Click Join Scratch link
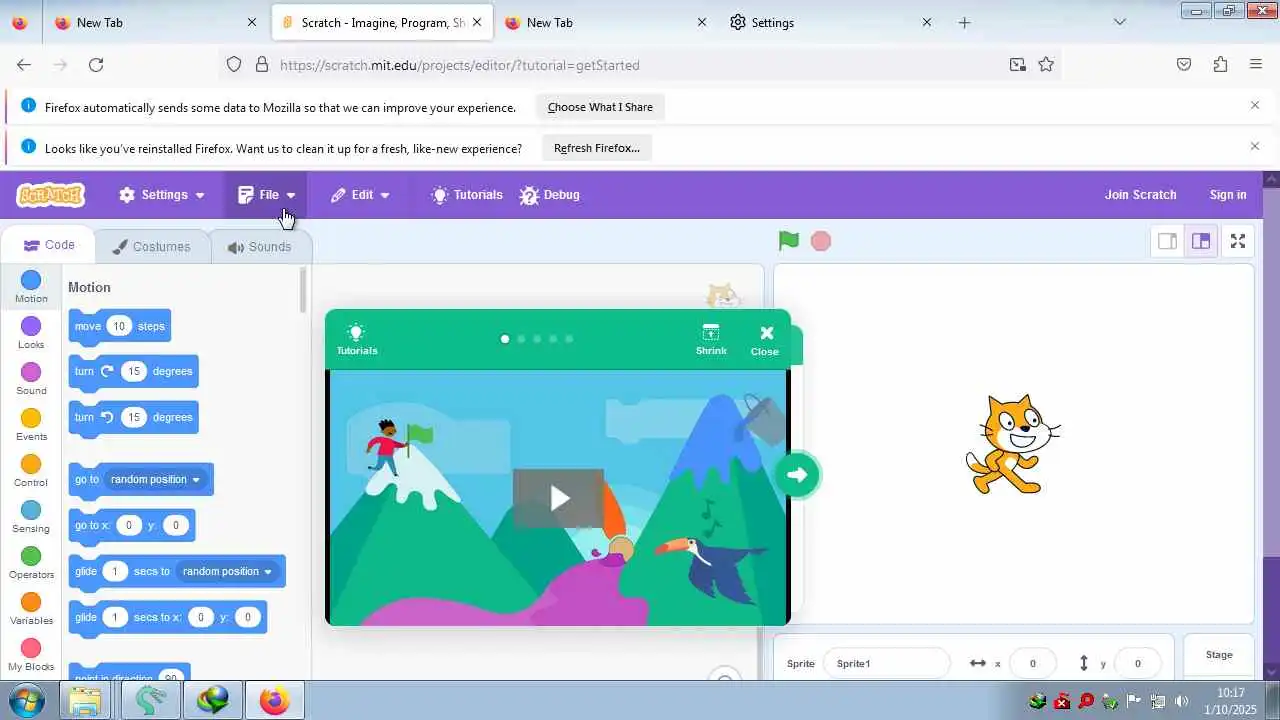 (1140, 195)
